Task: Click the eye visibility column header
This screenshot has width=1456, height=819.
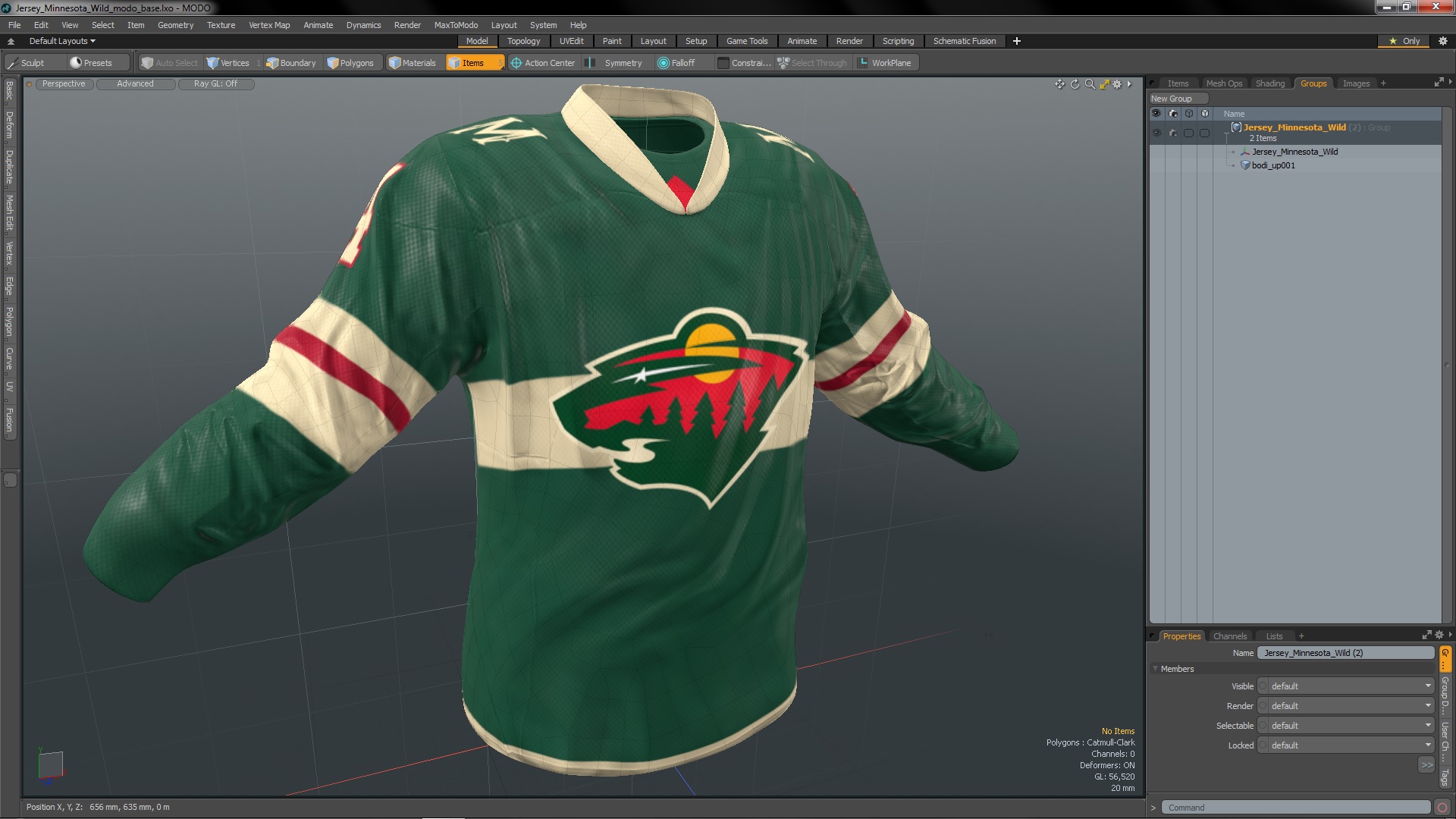Action: (x=1156, y=114)
